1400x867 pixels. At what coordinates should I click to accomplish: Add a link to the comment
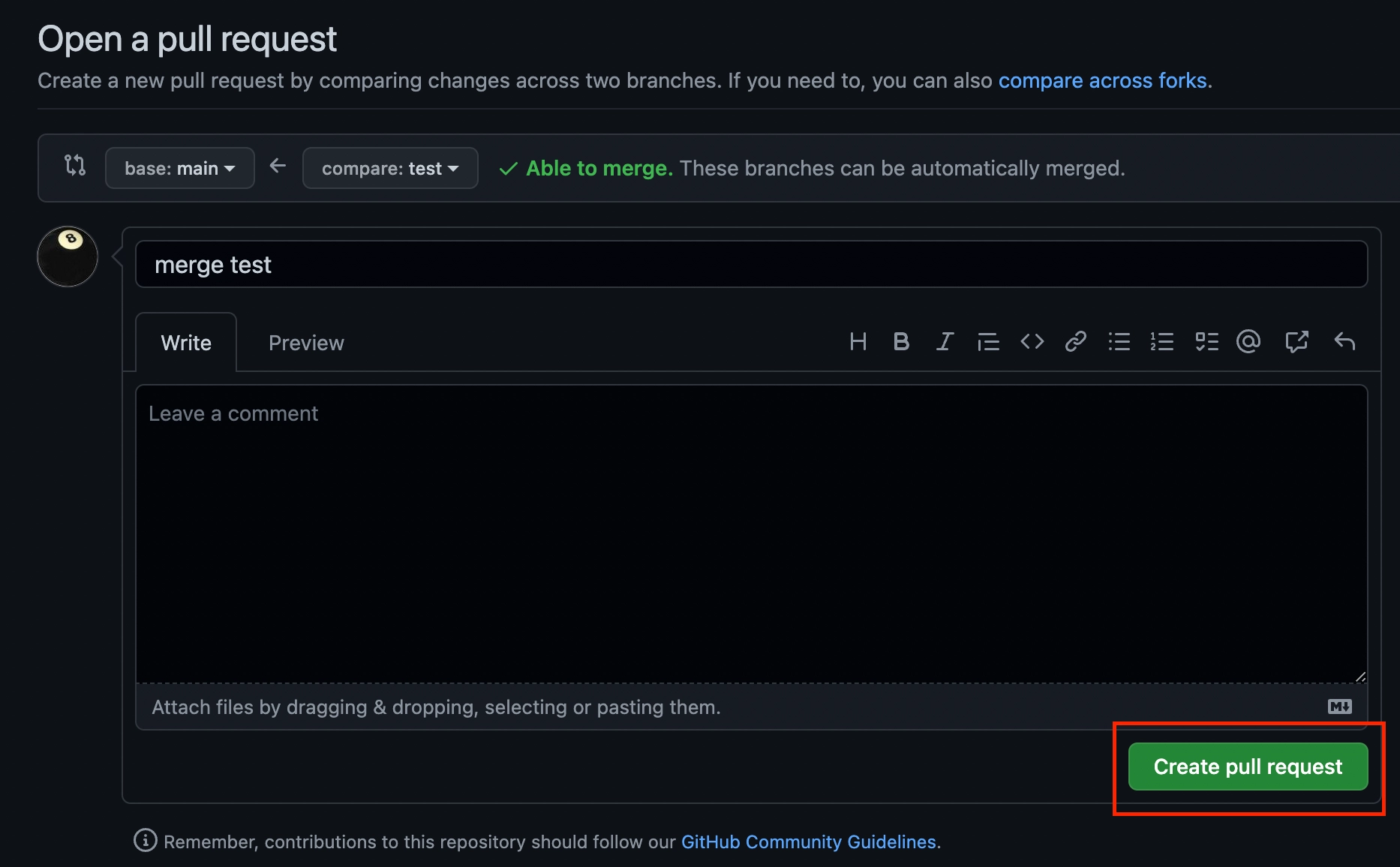[x=1076, y=342]
